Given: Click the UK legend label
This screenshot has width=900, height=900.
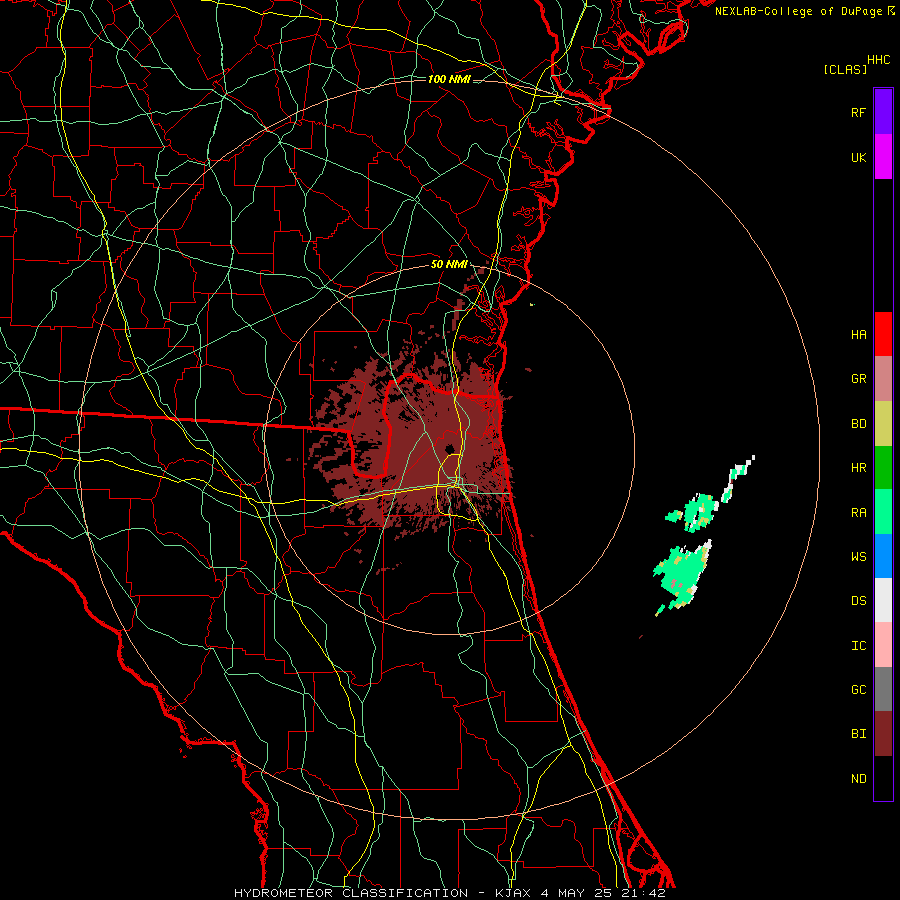Looking at the screenshot, I should (858, 157).
